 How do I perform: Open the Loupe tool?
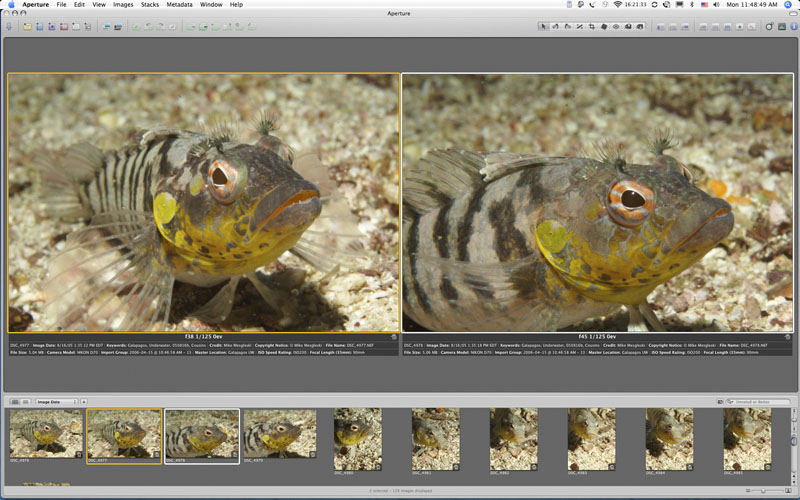point(768,26)
